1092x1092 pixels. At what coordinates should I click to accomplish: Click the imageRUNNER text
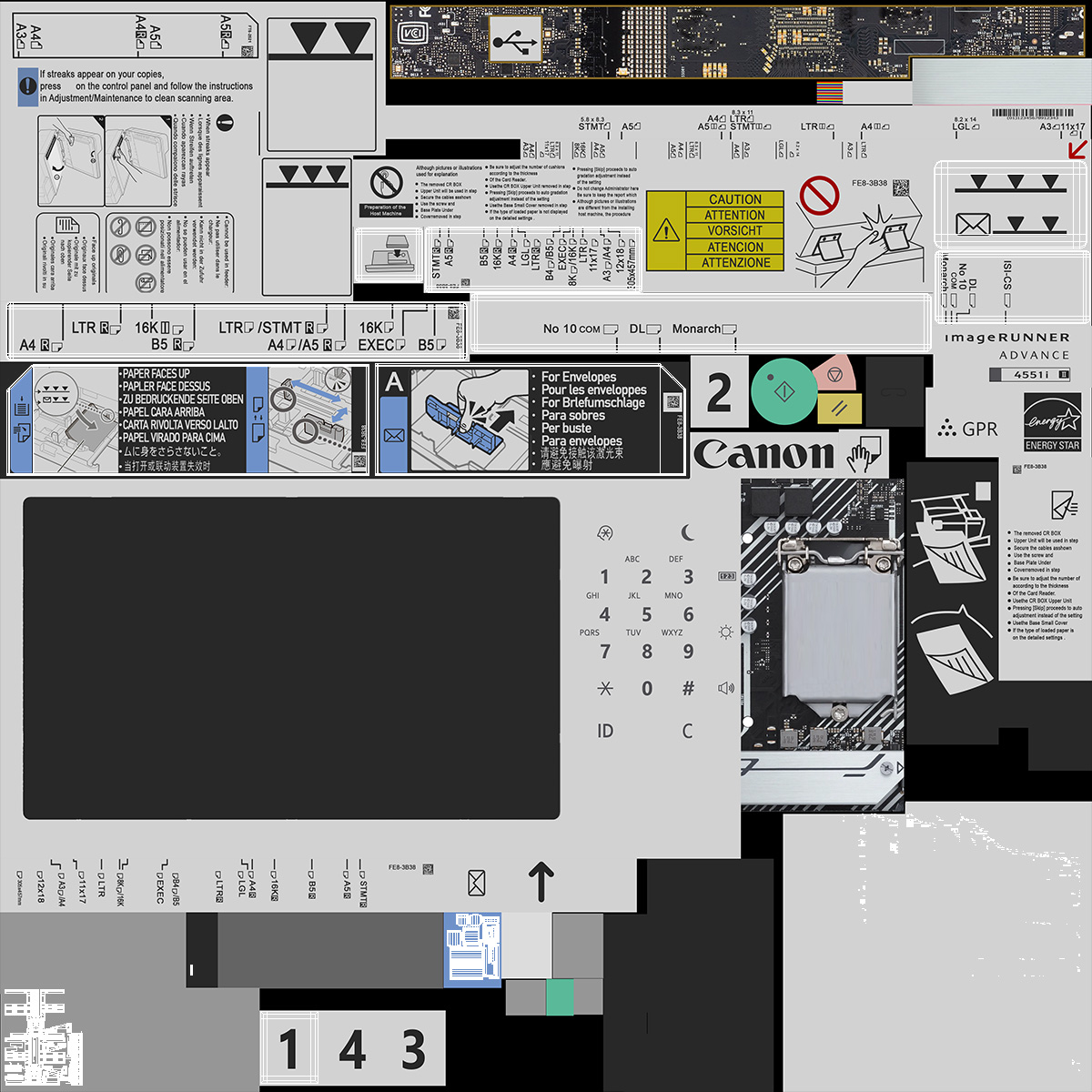[x=1007, y=338]
